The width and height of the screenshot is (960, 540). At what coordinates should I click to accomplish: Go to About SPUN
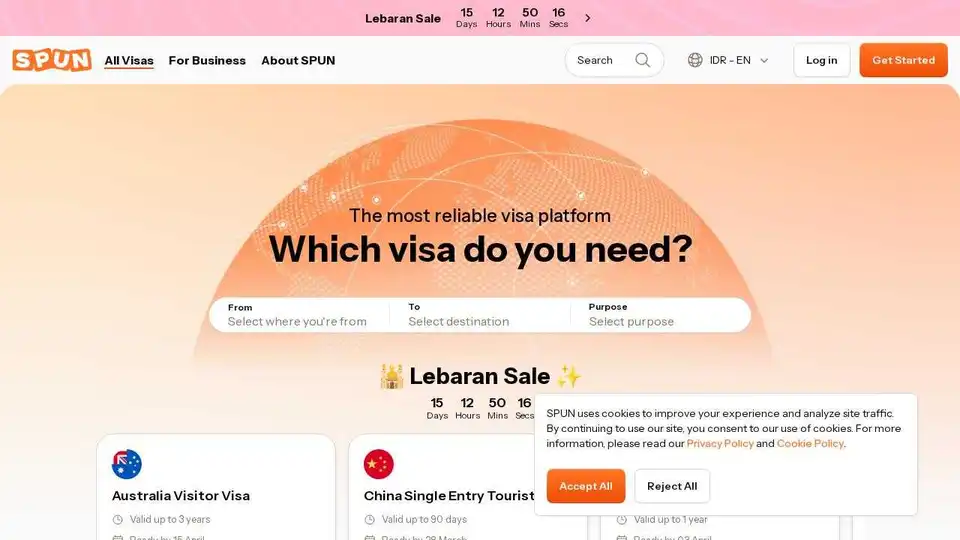pos(298,60)
